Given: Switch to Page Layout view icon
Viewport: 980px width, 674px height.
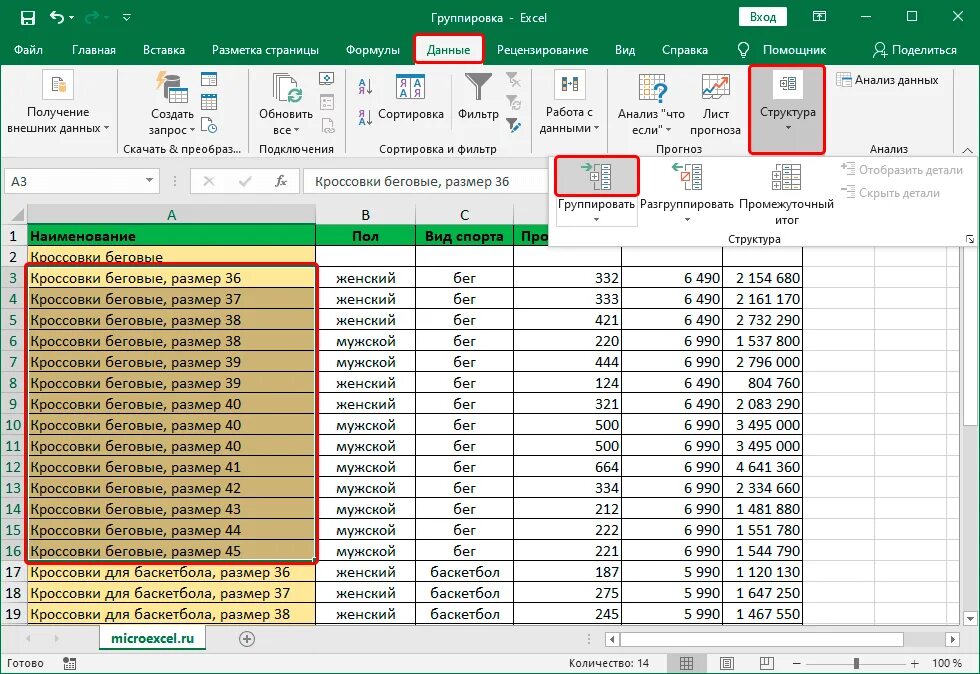Looking at the screenshot, I should click(726, 663).
